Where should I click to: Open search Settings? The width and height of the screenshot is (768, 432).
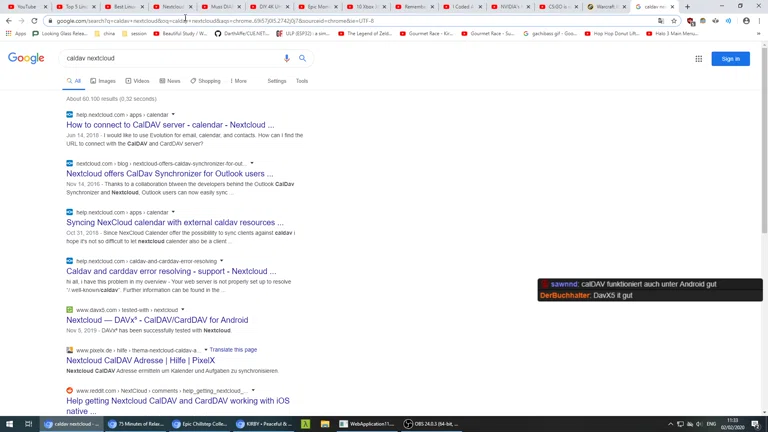coord(277,81)
